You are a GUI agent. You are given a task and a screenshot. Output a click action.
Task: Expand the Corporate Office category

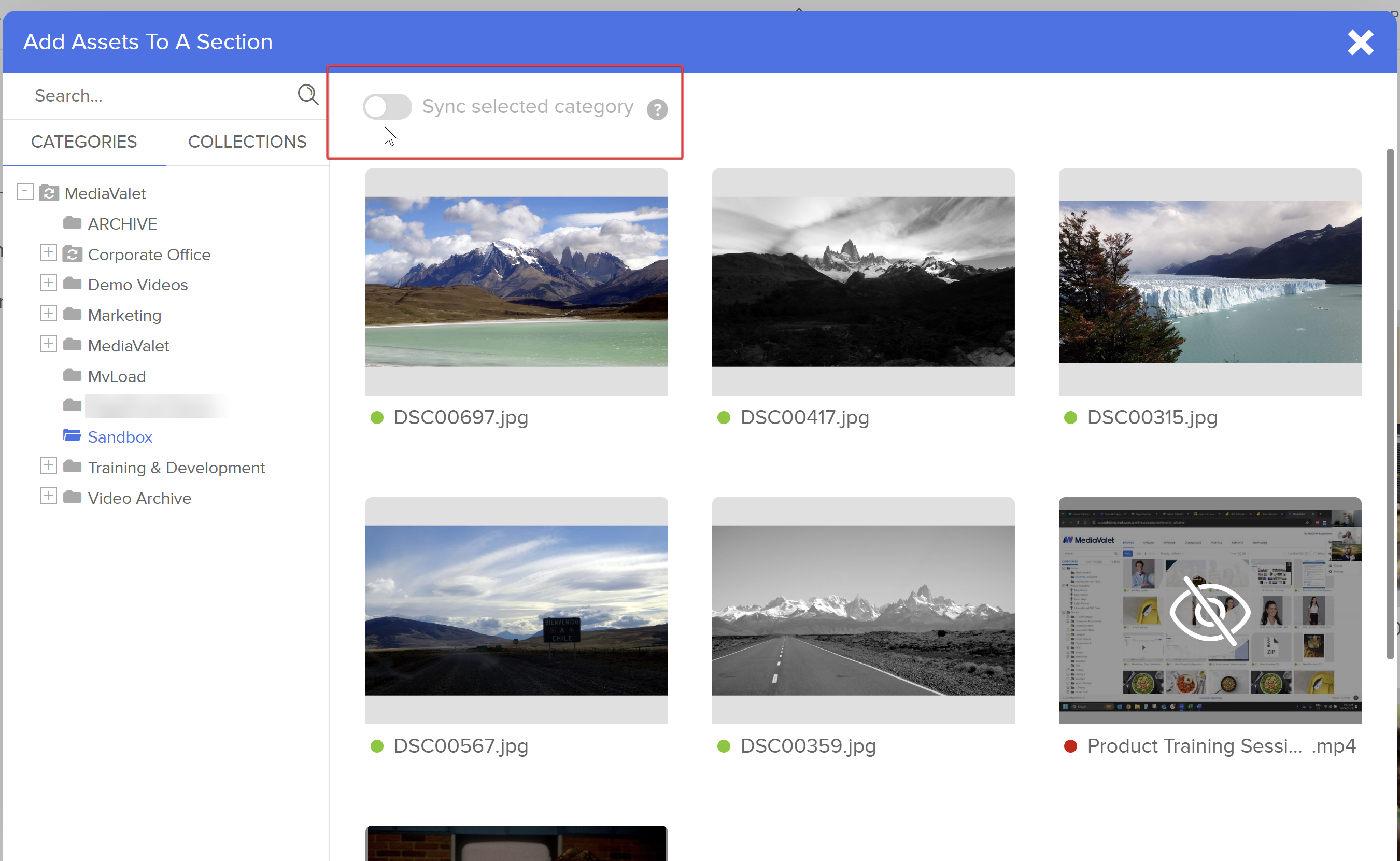pyautogui.click(x=48, y=252)
